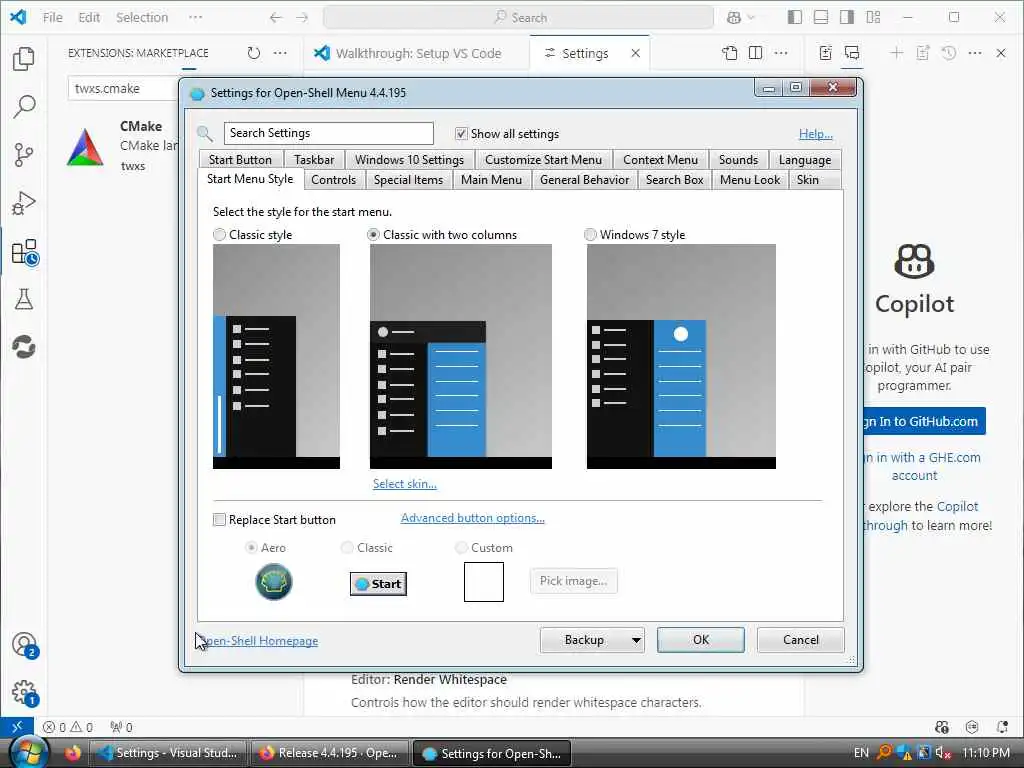Click the Classic style preview thumbnail
1024x768 pixels.
click(276, 357)
